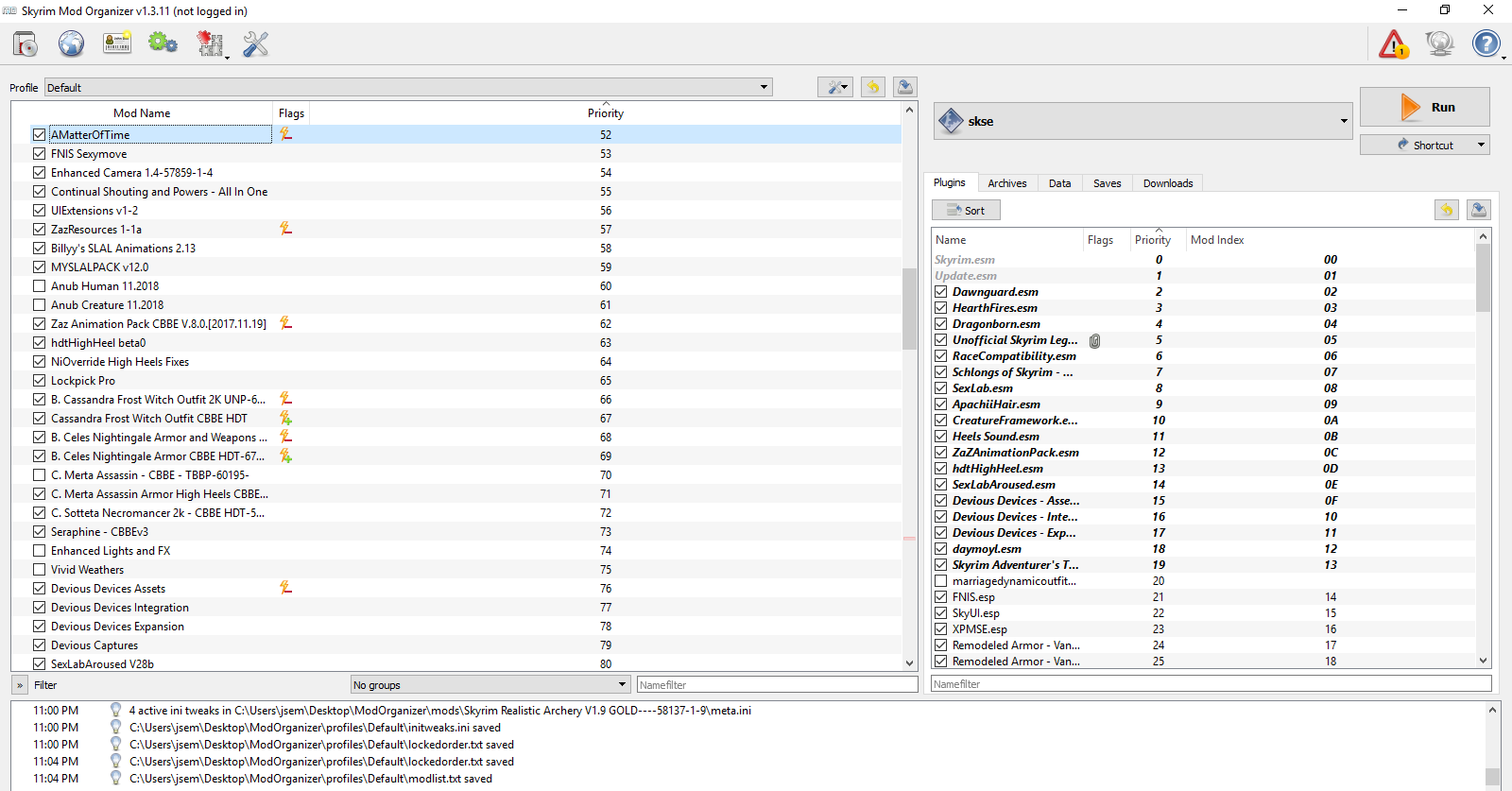Enable the marriagedynamicoutfit plugin checkbox
This screenshot has width=1512, height=791.
[940, 580]
